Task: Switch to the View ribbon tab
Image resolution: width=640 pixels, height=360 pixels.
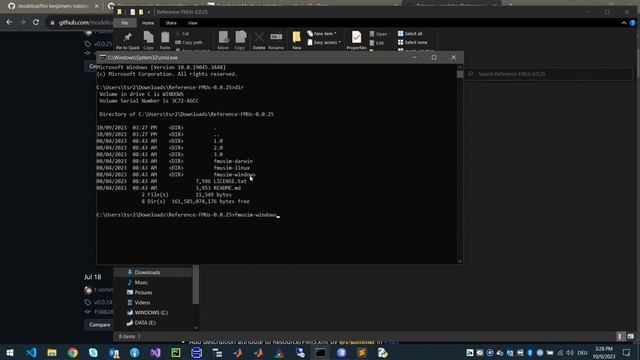Action: [x=192, y=23]
